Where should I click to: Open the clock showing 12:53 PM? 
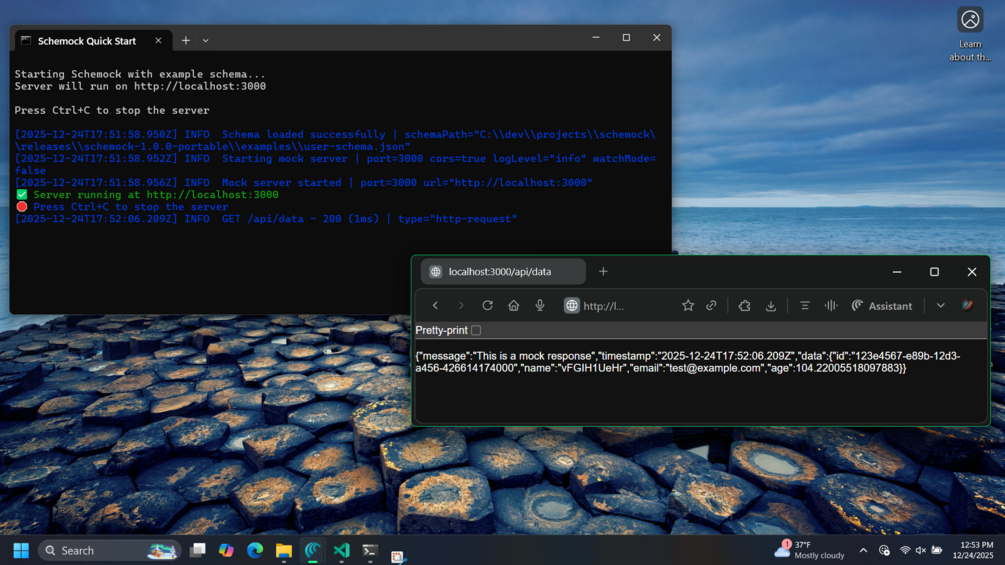[972, 550]
